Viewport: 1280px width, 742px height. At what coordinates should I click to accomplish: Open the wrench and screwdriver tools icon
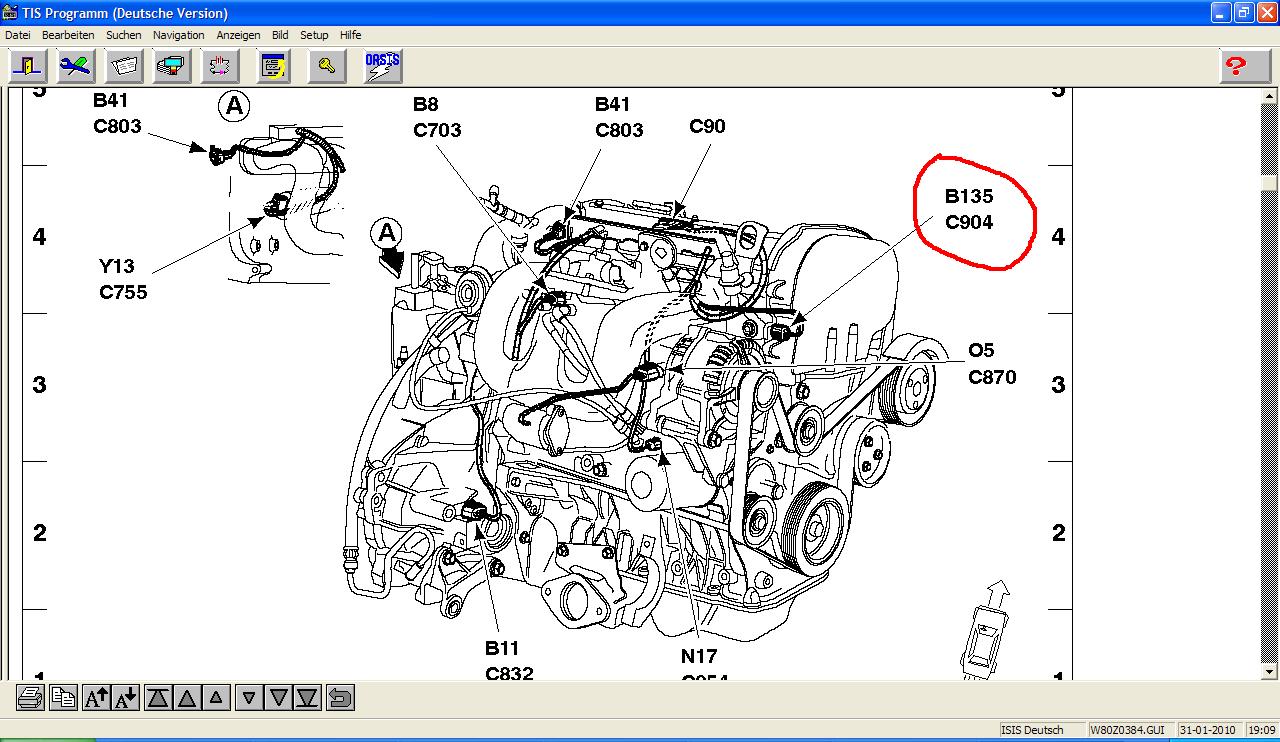(x=75, y=66)
